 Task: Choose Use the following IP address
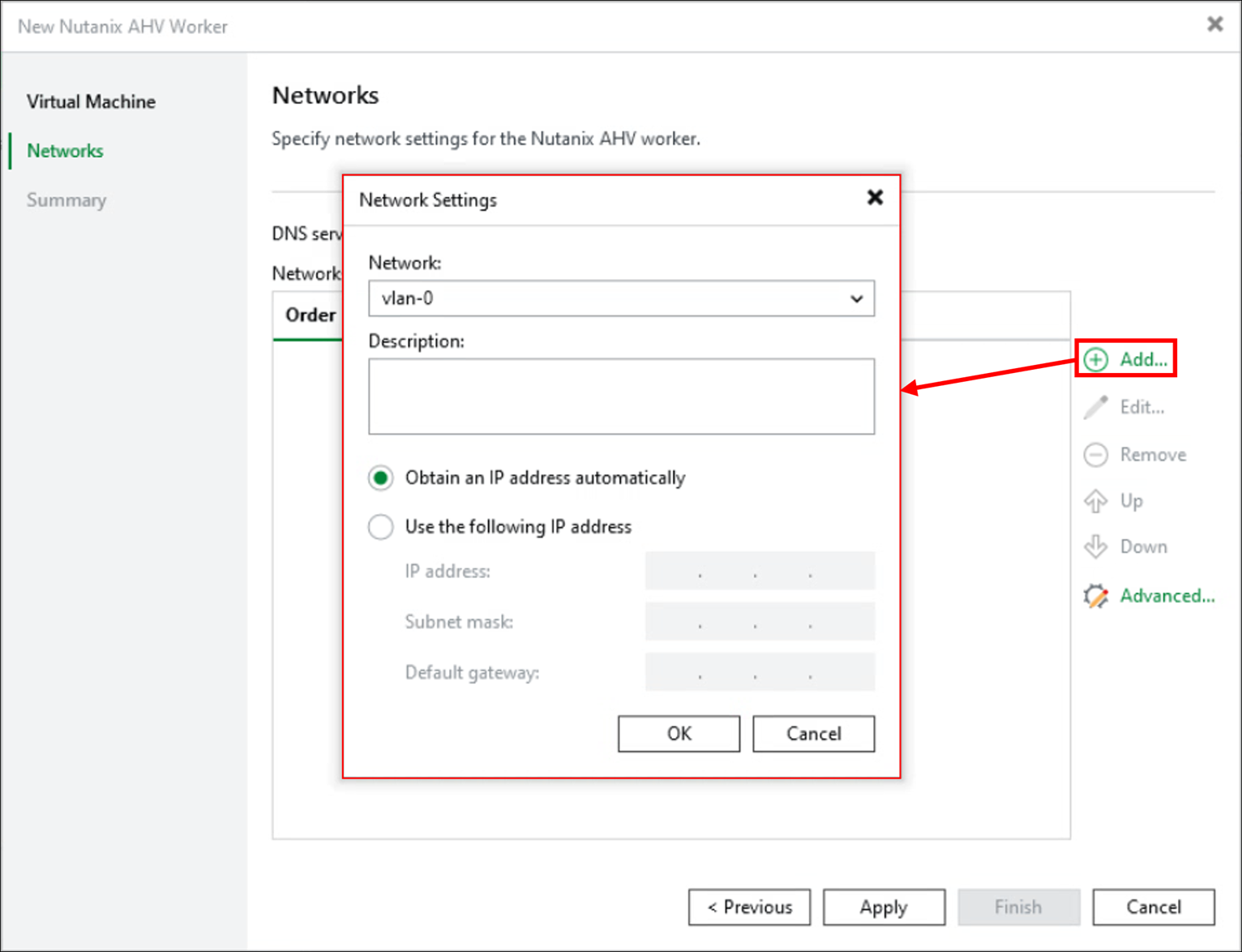380,527
